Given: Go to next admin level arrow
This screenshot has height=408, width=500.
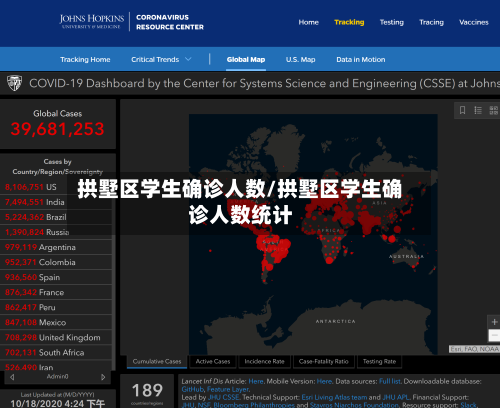Looking at the screenshot, I should point(103,377).
